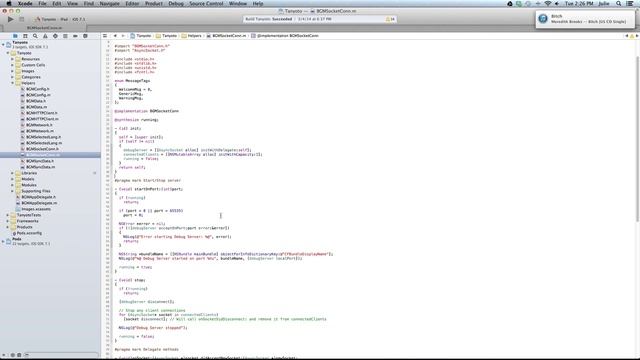This screenshot has width=640, height=360.
Task: Expand the Custom Cells folder
Action: [x=13, y=65]
